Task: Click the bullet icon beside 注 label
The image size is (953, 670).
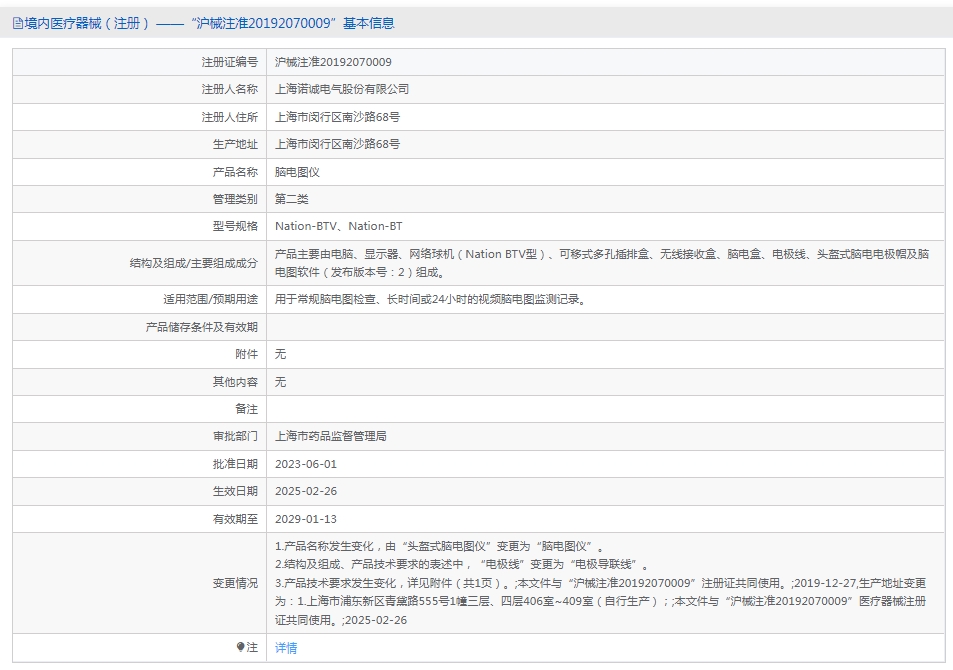Action: tap(241, 647)
